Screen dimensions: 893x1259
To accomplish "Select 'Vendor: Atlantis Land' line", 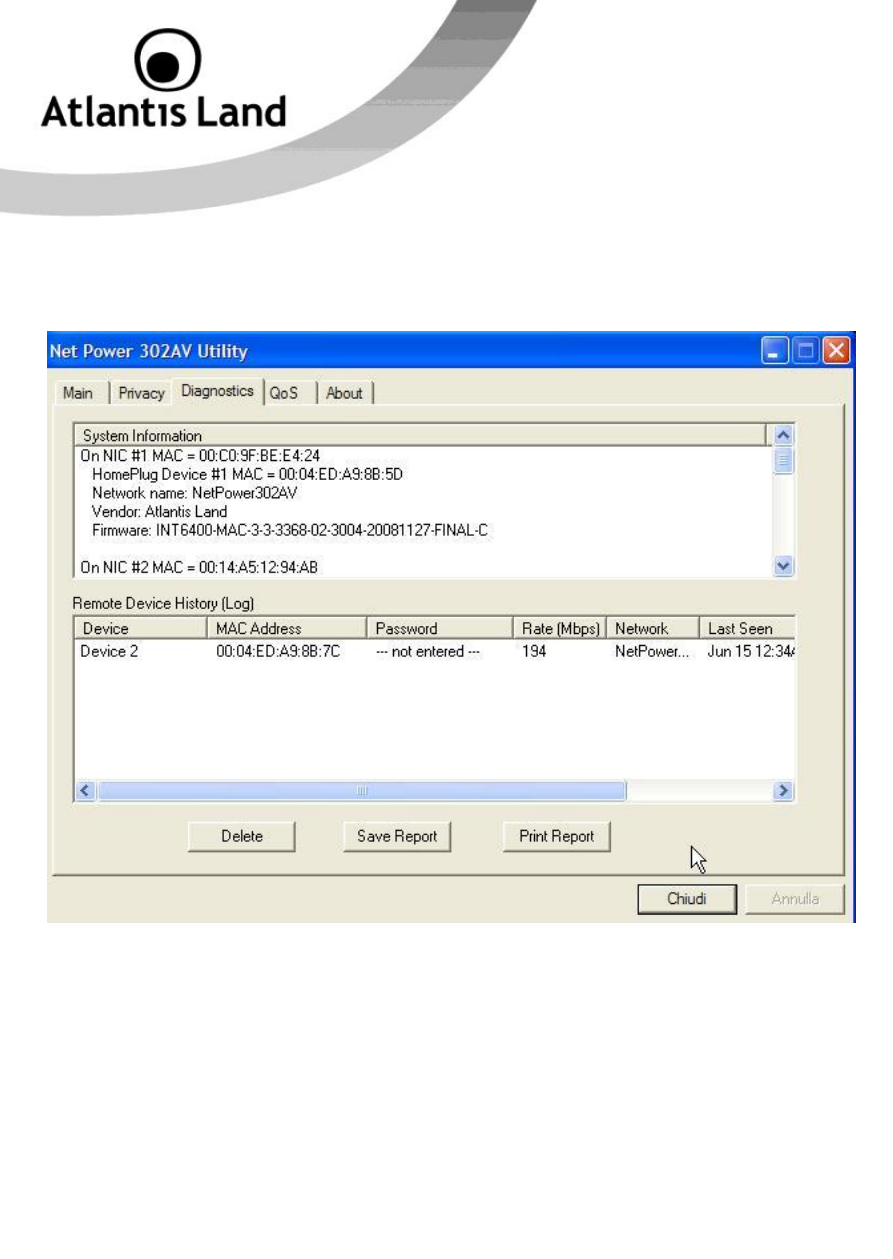I will [159, 511].
